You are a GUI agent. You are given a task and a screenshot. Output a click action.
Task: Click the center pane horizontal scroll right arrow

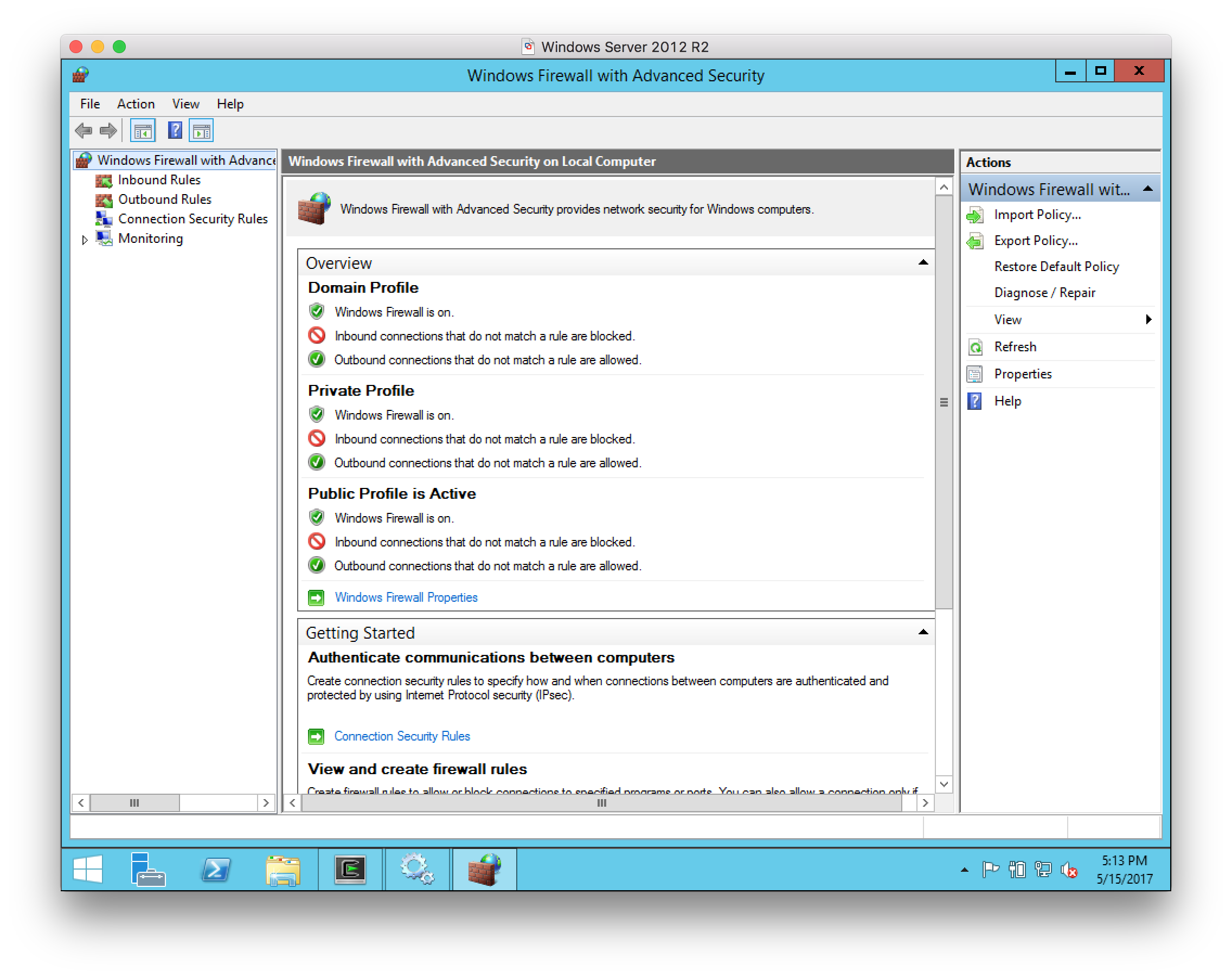point(925,803)
